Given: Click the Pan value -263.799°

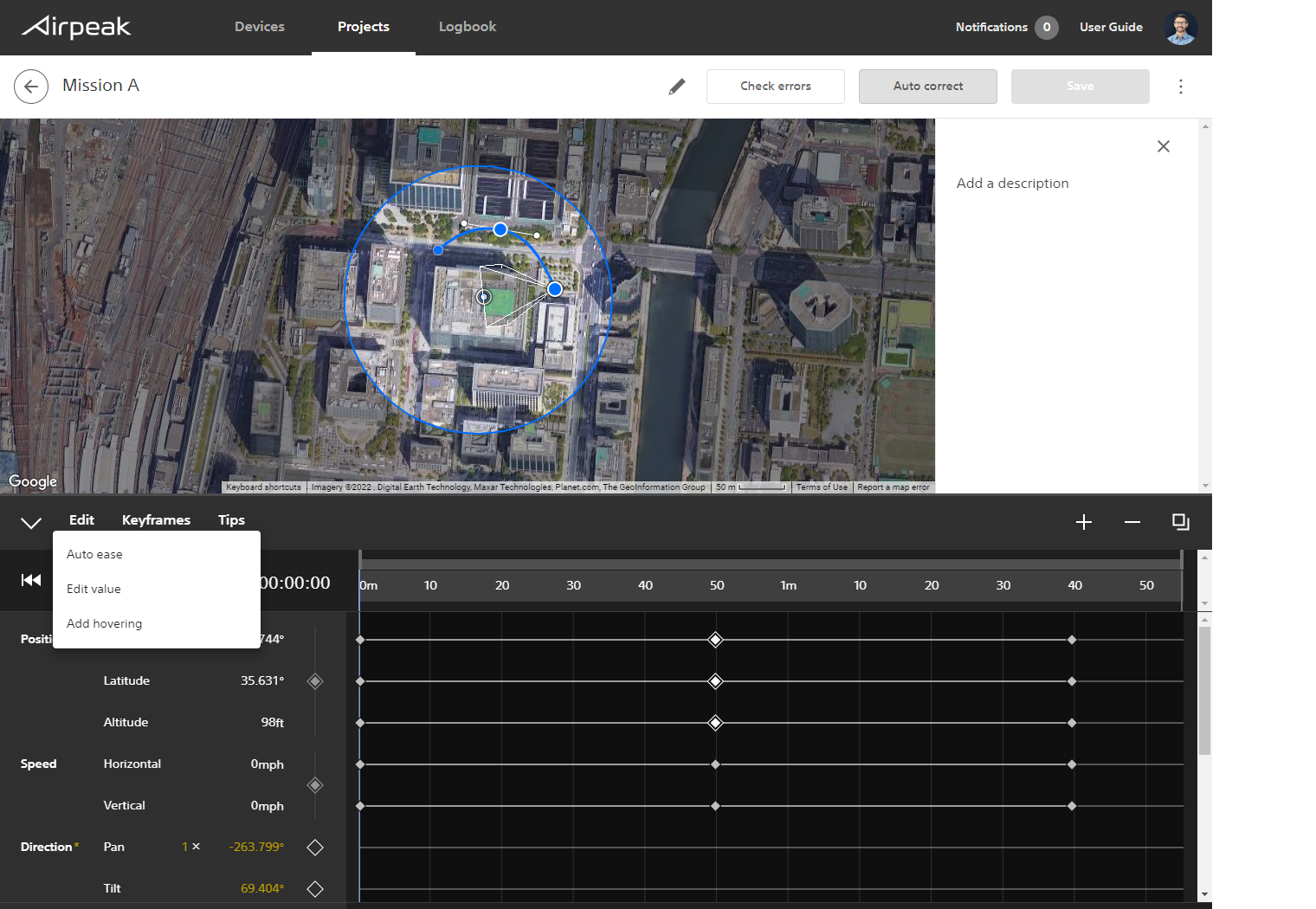Looking at the screenshot, I should point(256,847).
